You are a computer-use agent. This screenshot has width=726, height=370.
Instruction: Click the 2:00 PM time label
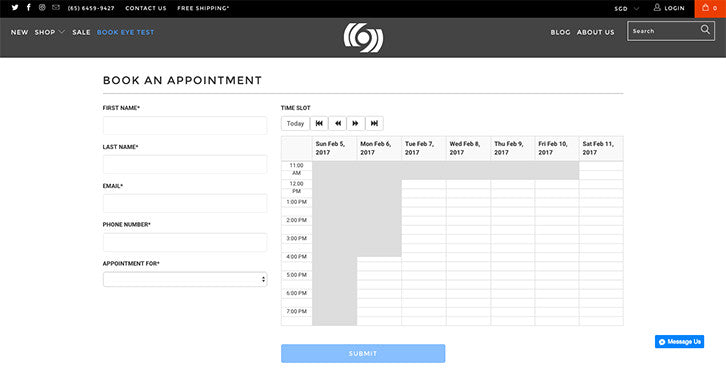296,220
